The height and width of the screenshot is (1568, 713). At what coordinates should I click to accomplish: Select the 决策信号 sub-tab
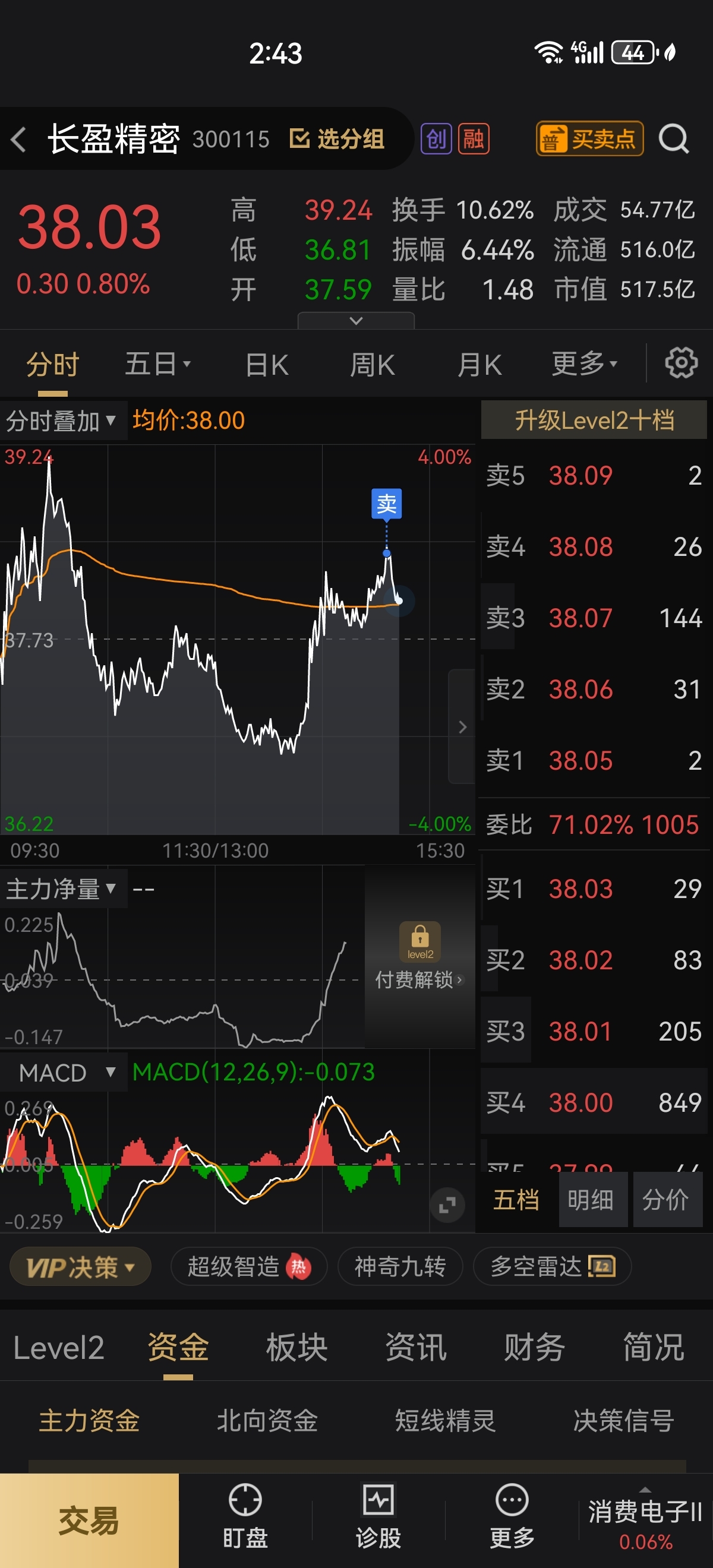point(624,1421)
